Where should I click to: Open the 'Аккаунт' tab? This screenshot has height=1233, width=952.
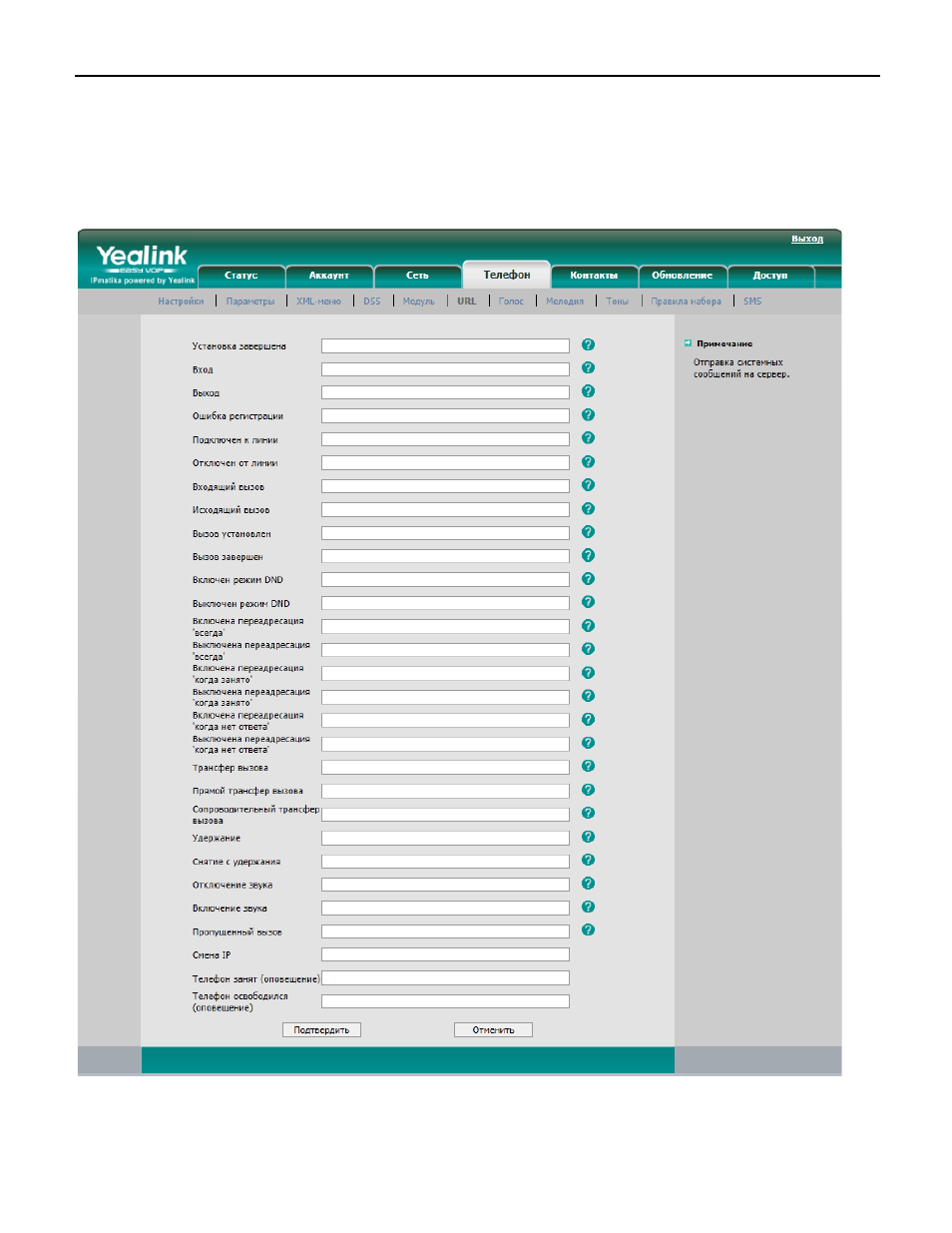329,276
